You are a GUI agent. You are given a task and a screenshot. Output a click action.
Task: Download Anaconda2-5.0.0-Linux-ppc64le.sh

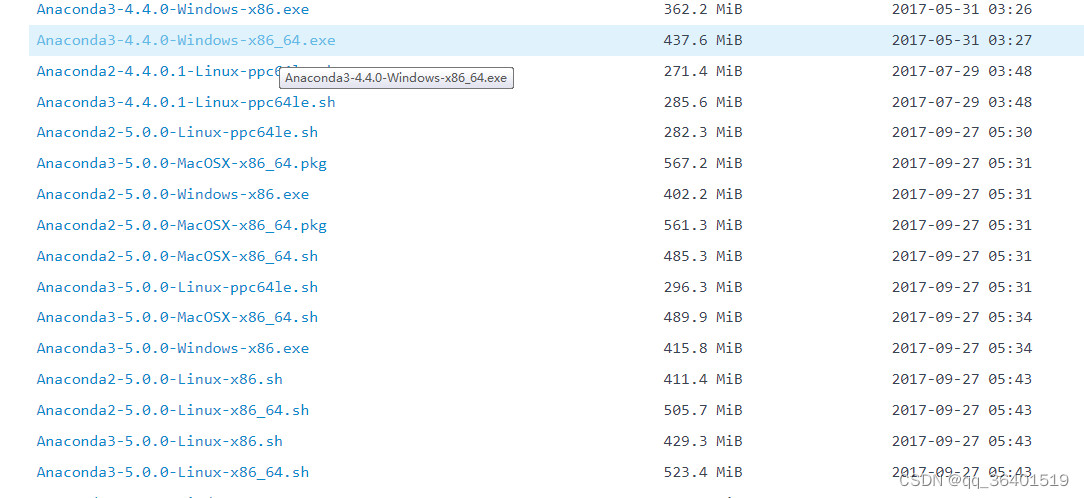[177, 132]
